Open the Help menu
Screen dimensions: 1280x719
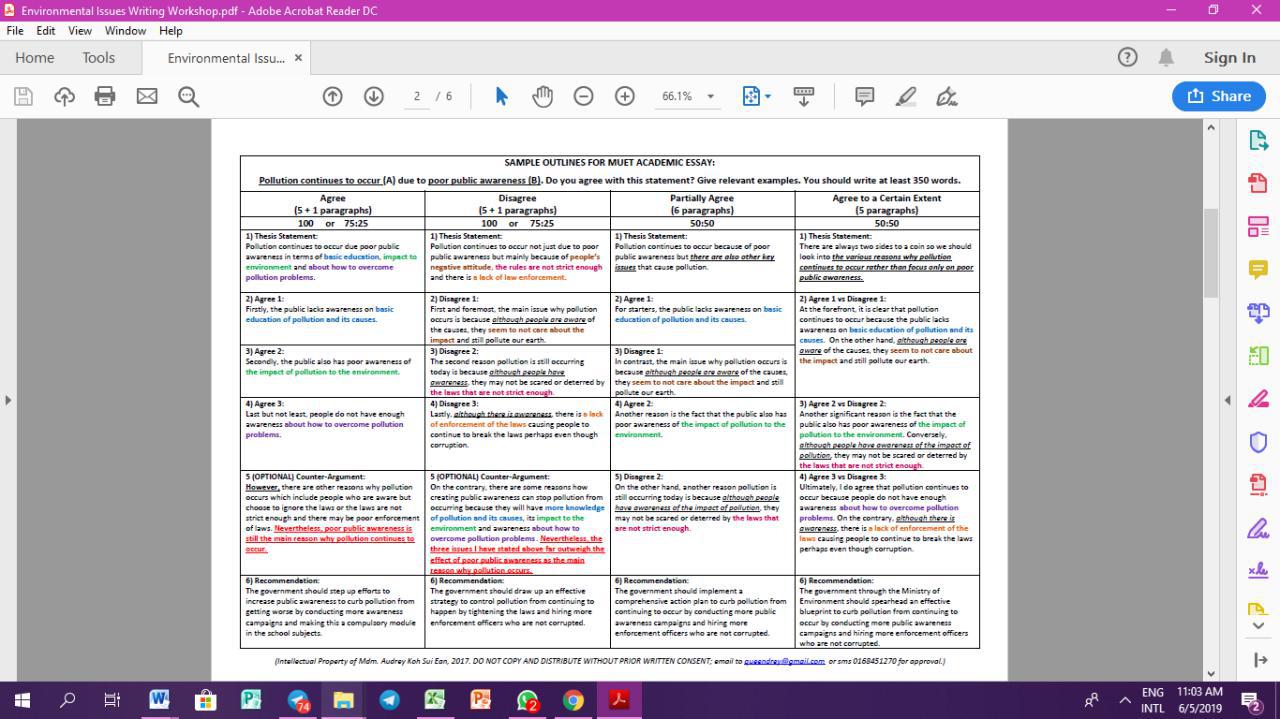170,31
